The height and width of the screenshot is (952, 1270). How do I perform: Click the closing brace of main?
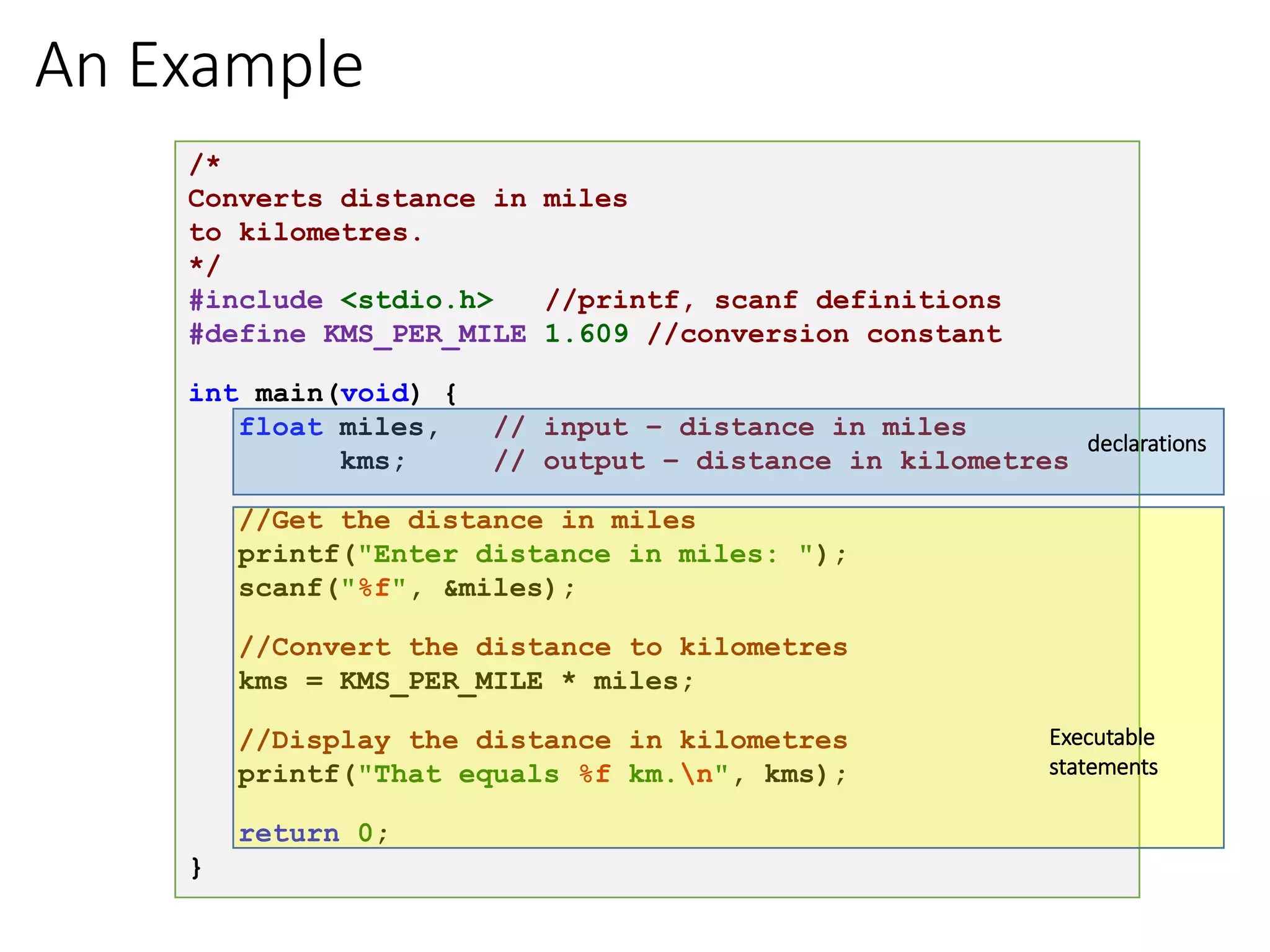(x=196, y=867)
